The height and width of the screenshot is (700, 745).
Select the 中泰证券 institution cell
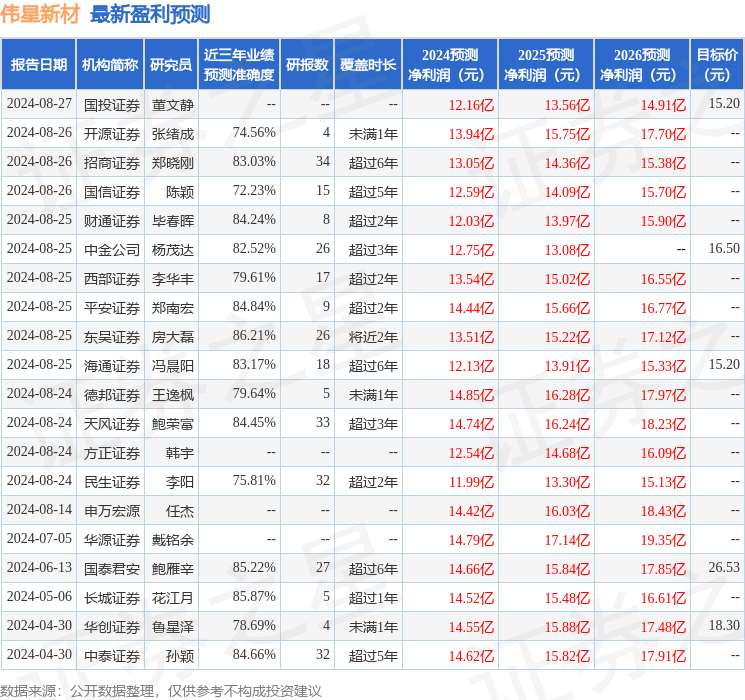pyautogui.click(x=112, y=656)
